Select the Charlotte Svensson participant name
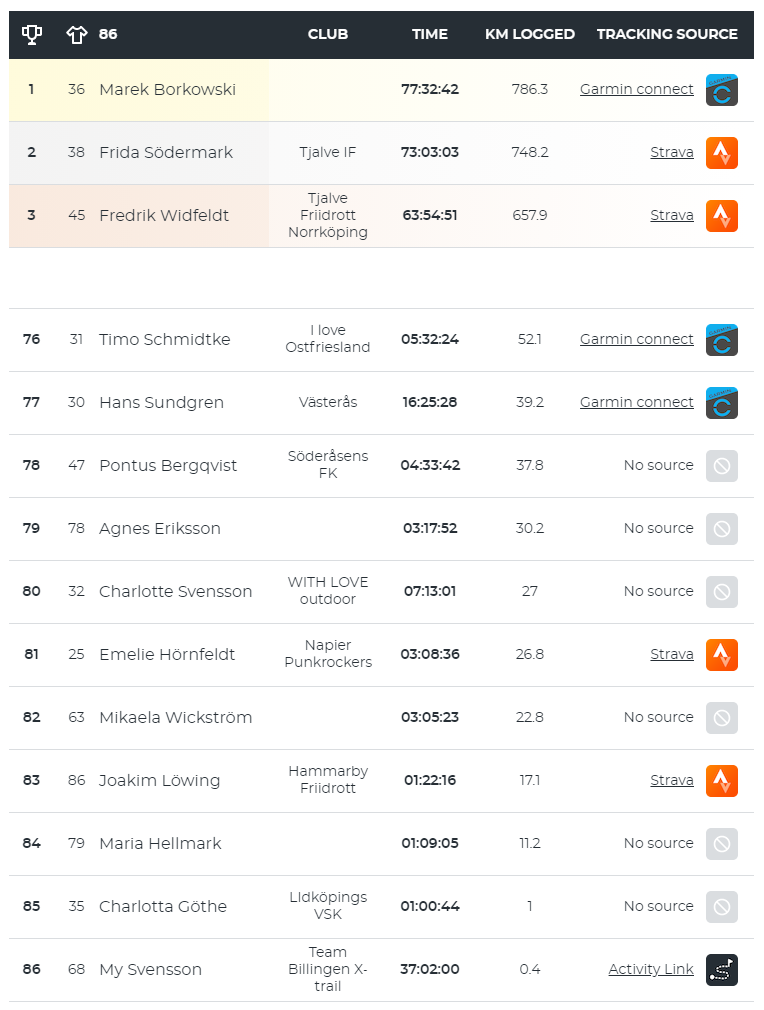Image resolution: width=764 pixels, height=1010 pixels. click(x=175, y=591)
